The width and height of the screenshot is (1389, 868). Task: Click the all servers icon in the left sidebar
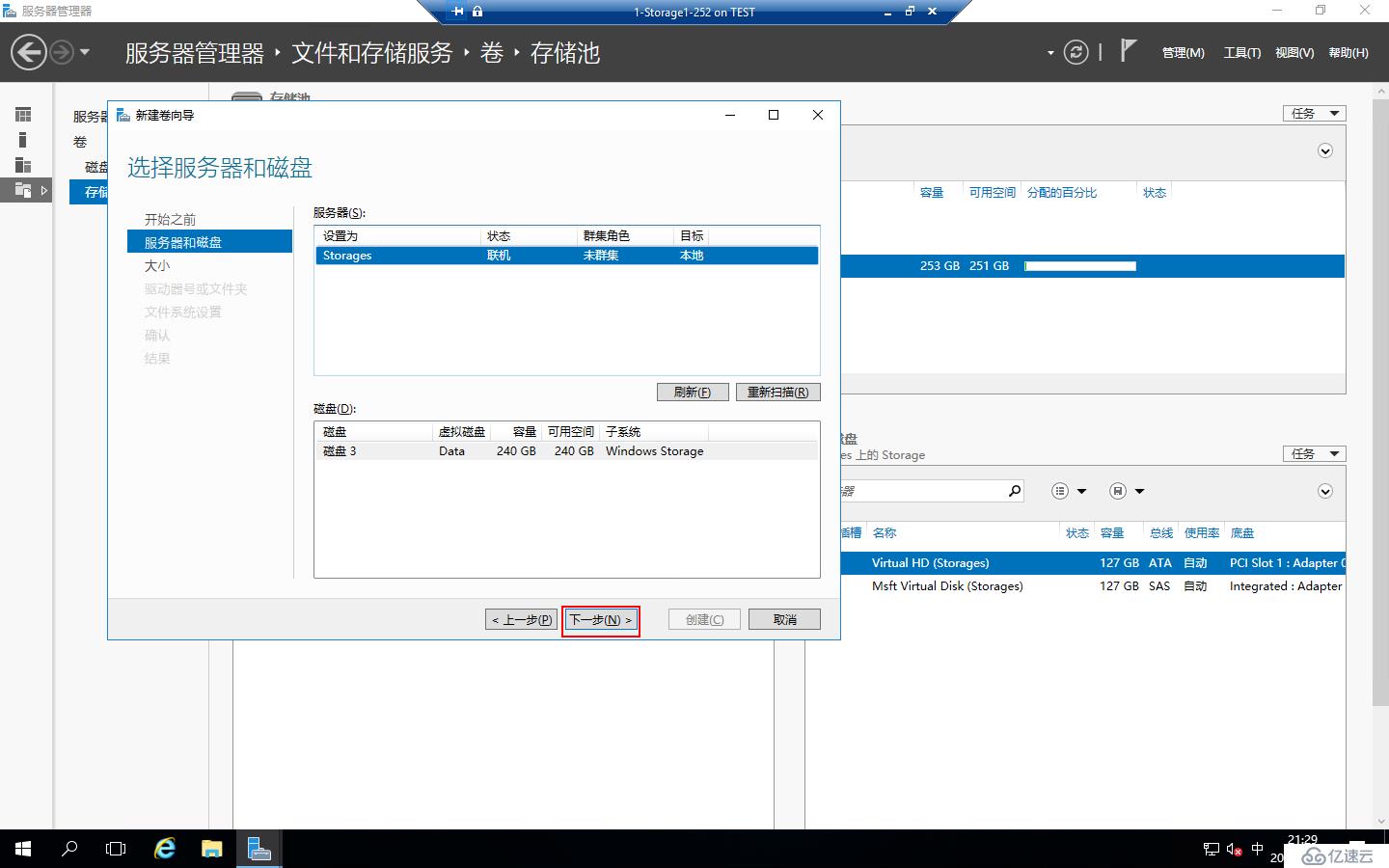point(23,165)
